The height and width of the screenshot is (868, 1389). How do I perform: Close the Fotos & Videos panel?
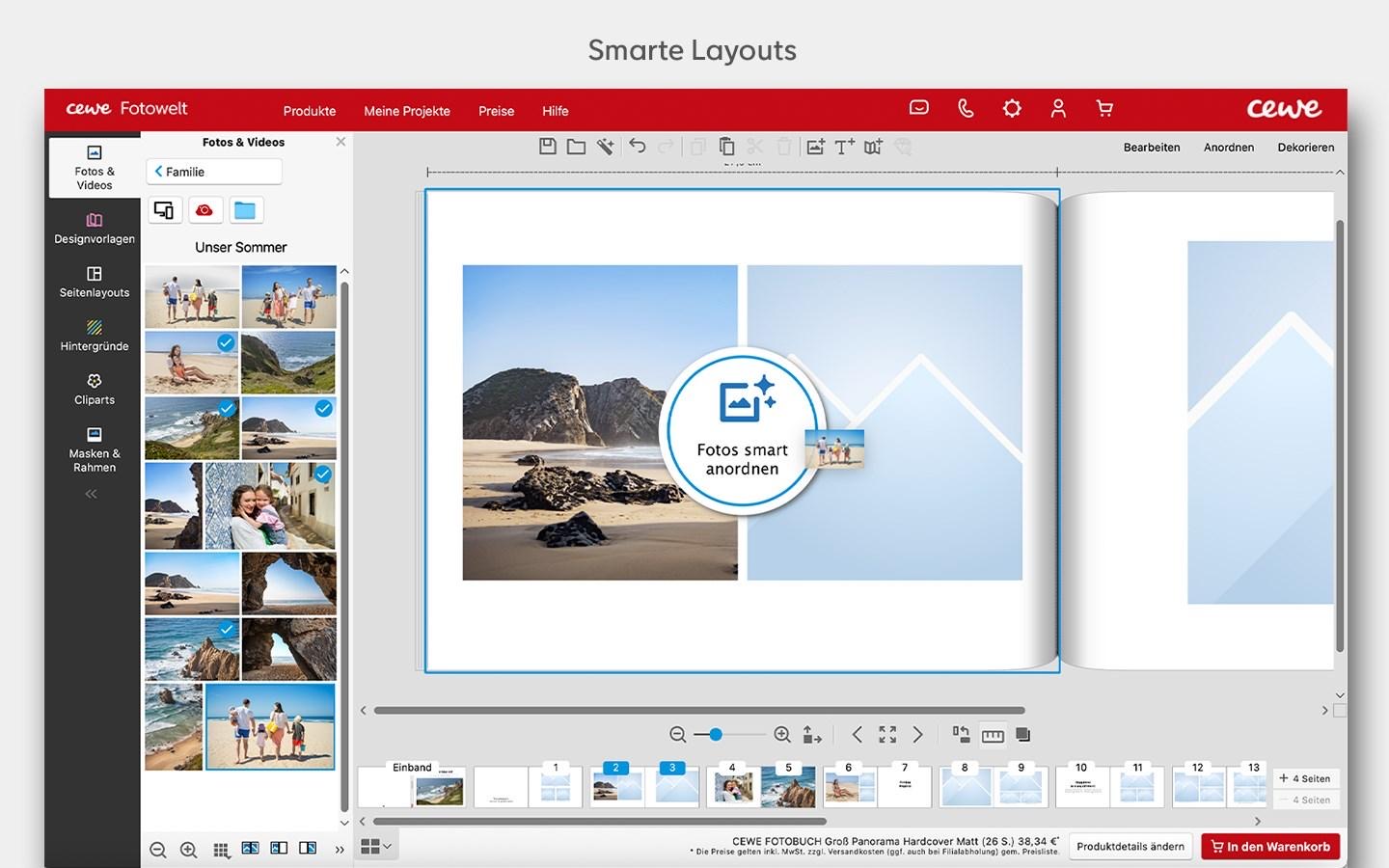click(x=340, y=142)
